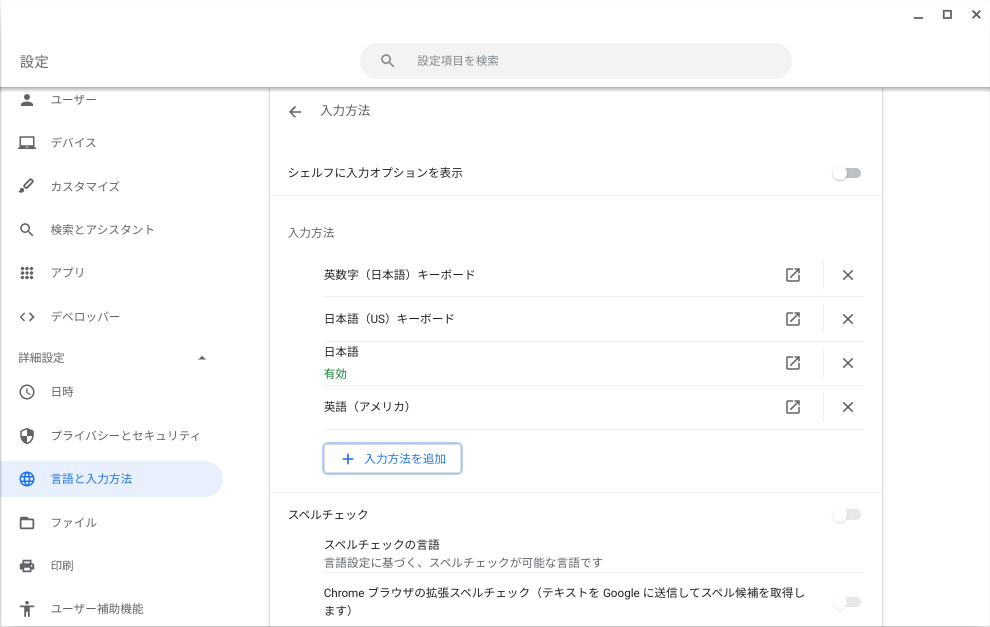This screenshot has width=990, height=627.
Task: Click the grid icon for アプリ
Action: pyautogui.click(x=27, y=273)
